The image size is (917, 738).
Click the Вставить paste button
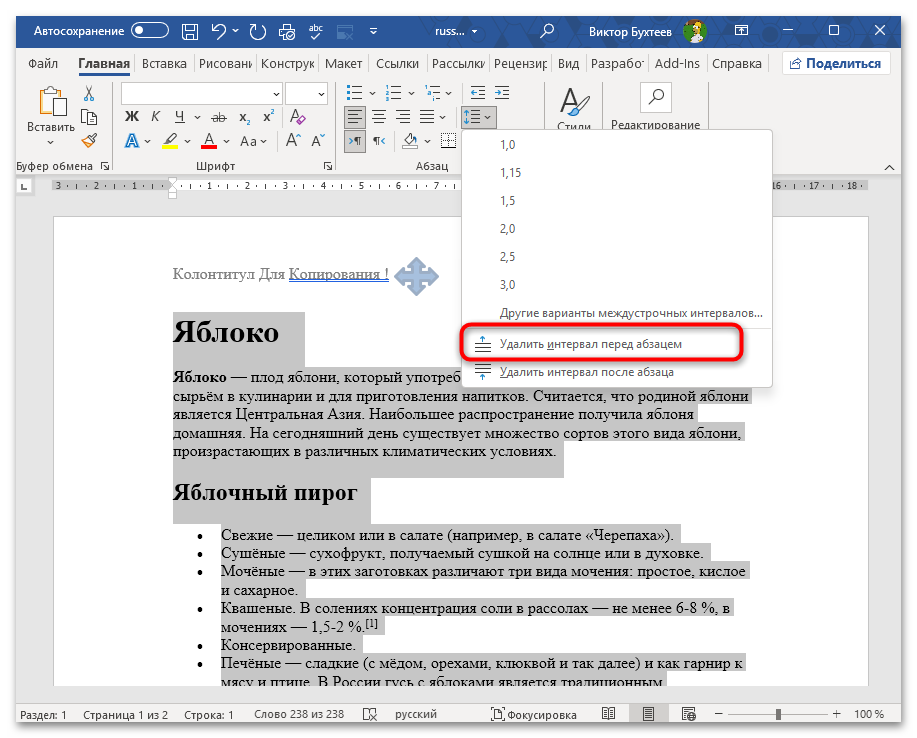tap(51, 108)
